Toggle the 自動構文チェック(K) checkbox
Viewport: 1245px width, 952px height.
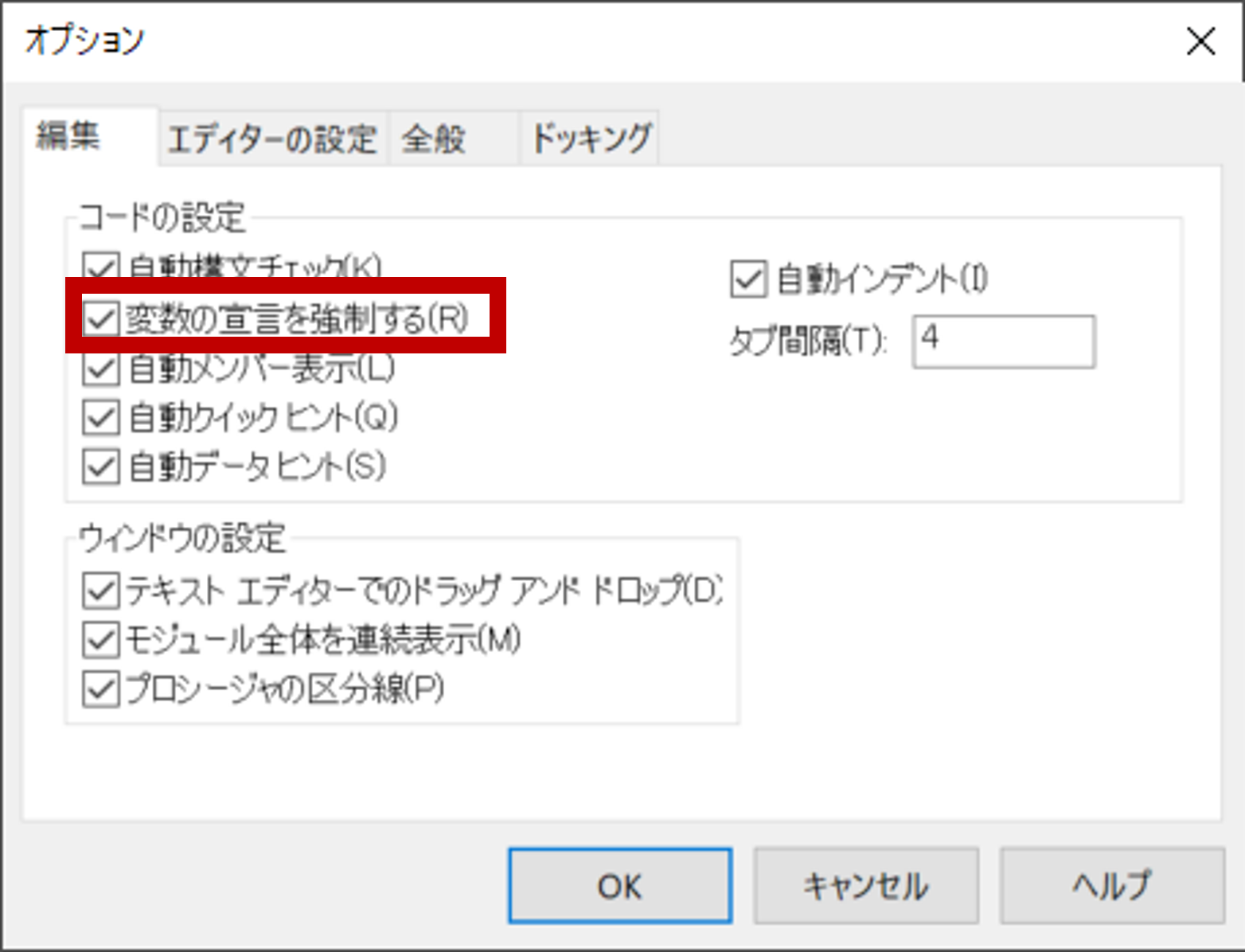(101, 266)
